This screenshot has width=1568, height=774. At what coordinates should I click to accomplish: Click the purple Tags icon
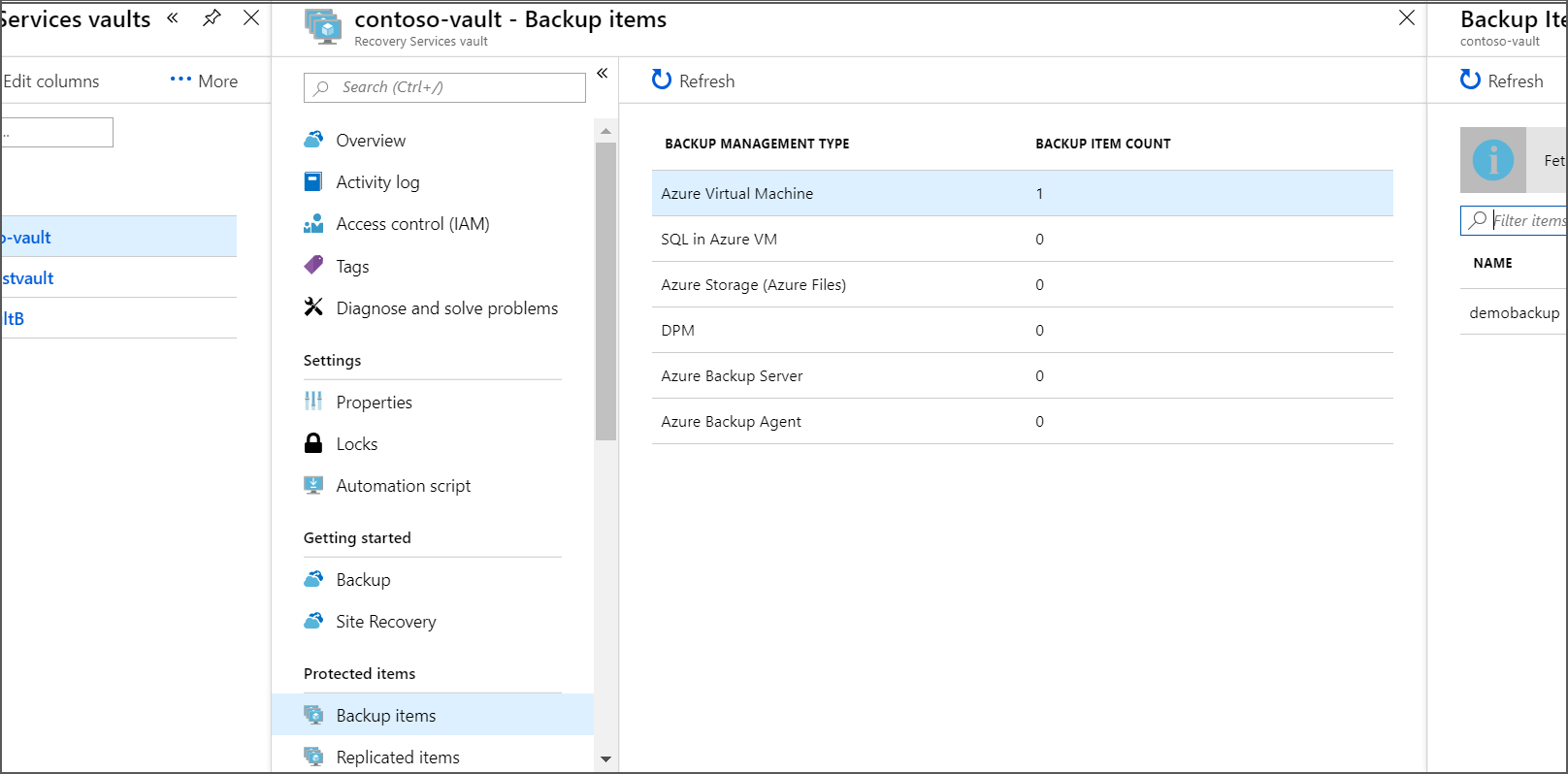pos(313,265)
